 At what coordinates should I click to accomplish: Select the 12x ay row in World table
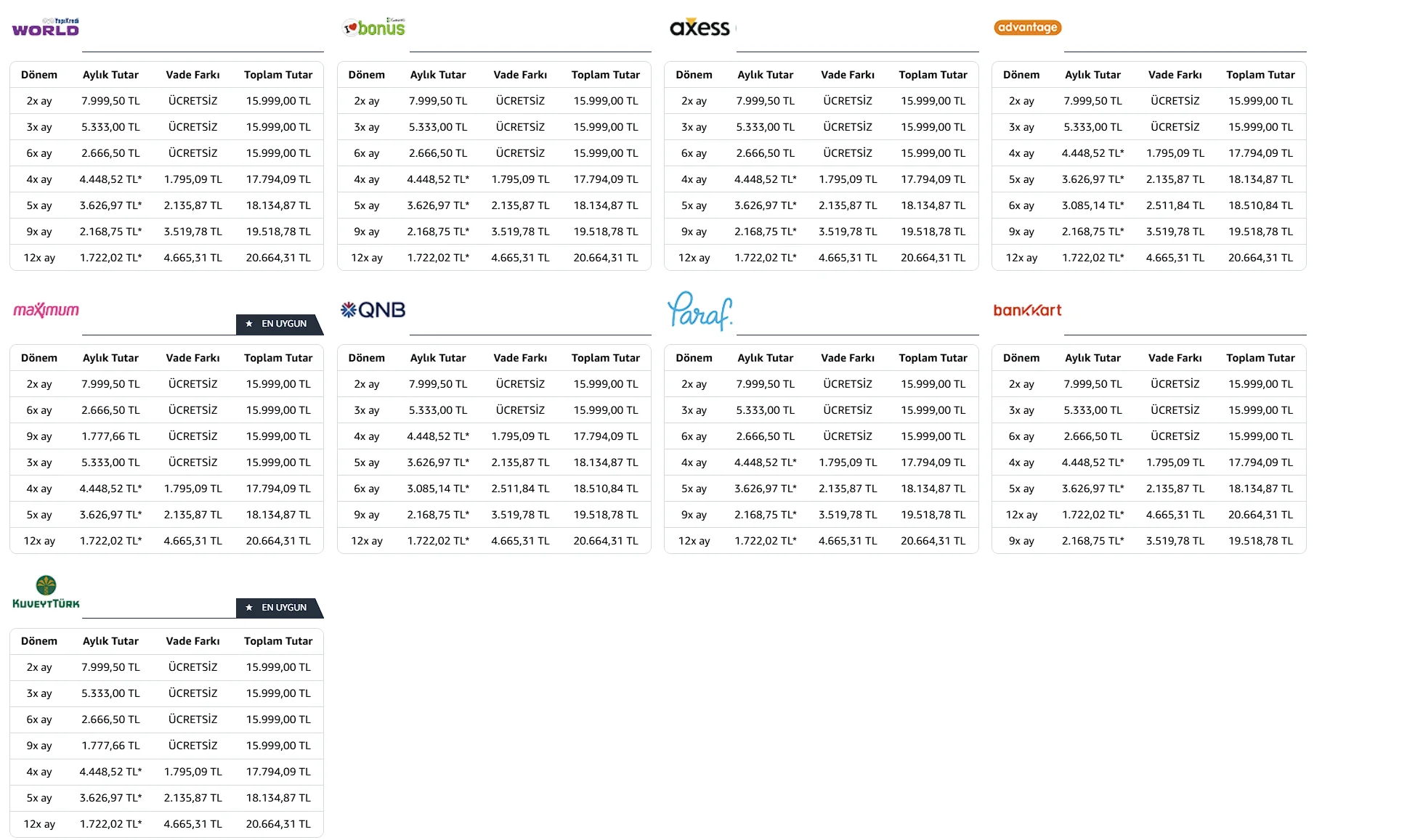click(x=166, y=258)
